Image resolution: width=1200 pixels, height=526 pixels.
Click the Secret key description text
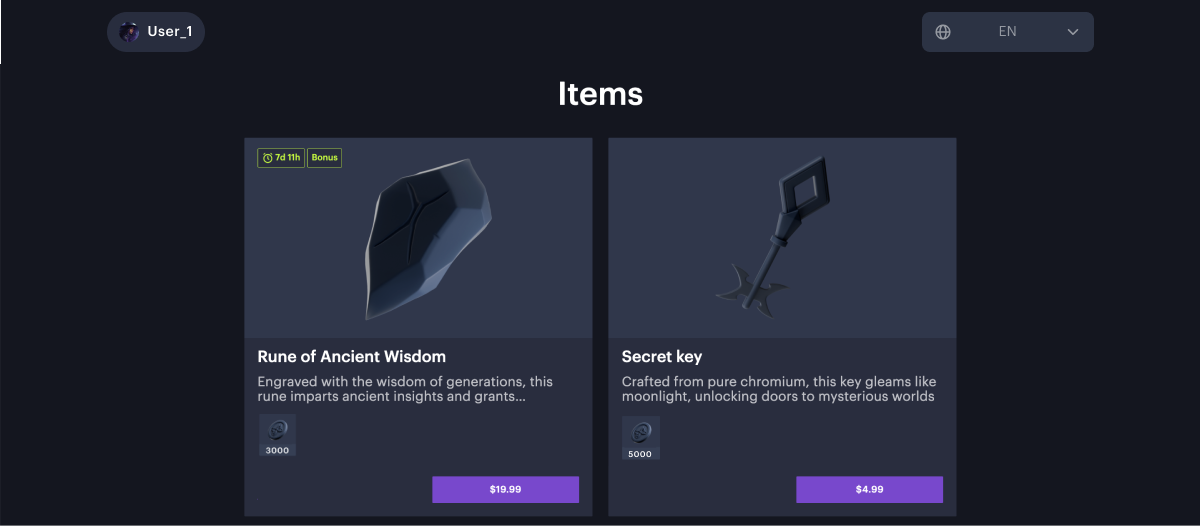pos(778,389)
